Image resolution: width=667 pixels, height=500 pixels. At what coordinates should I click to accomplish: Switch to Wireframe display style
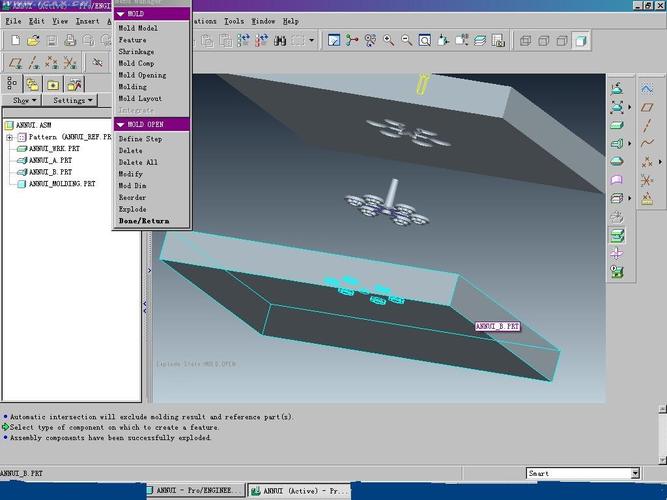tap(525, 41)
